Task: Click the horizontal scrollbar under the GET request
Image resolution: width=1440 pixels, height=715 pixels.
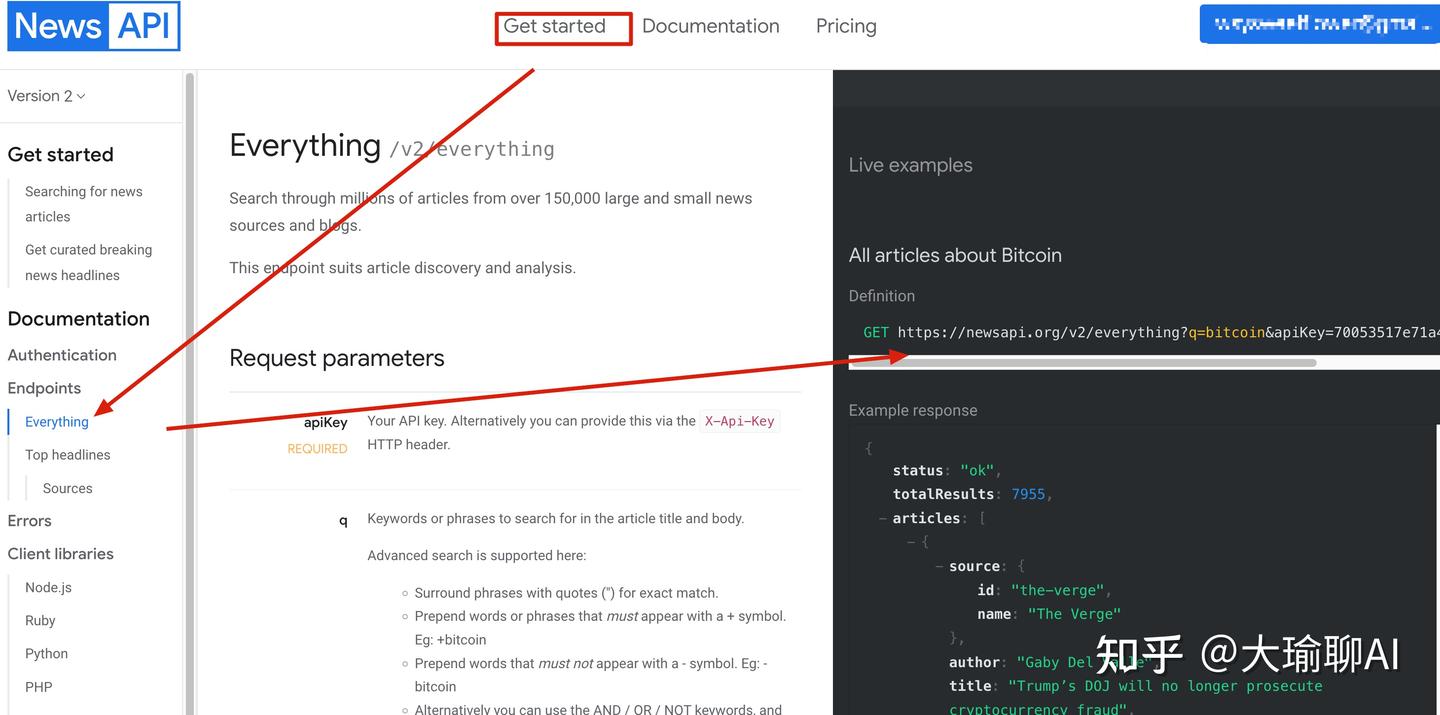Action: (x=1082, y=363)
